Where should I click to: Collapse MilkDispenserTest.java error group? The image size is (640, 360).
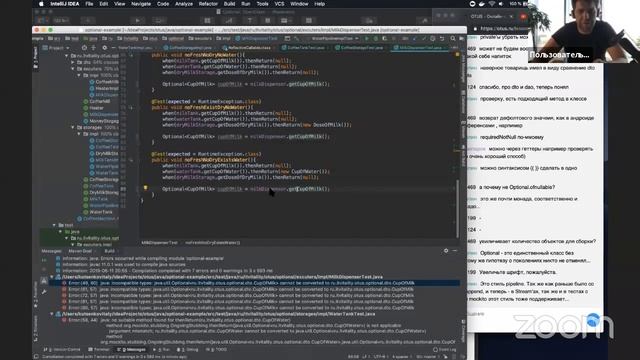pyautogui.click(x=52, y=277)
